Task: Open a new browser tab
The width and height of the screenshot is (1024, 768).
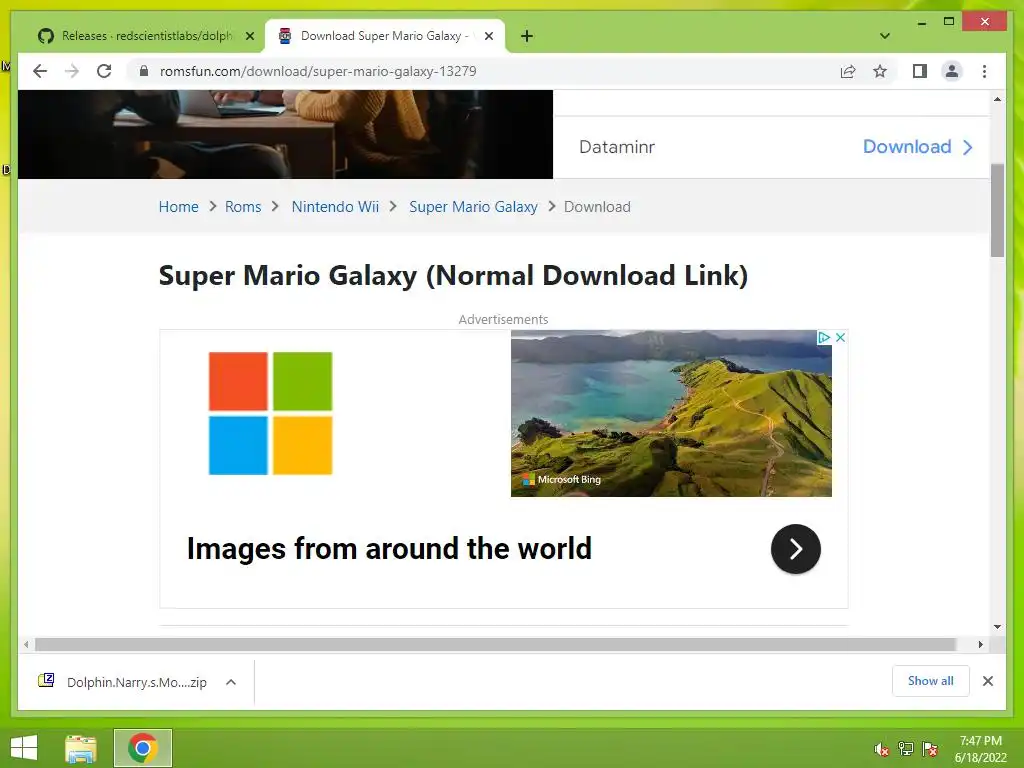Action: click(527, 36)
